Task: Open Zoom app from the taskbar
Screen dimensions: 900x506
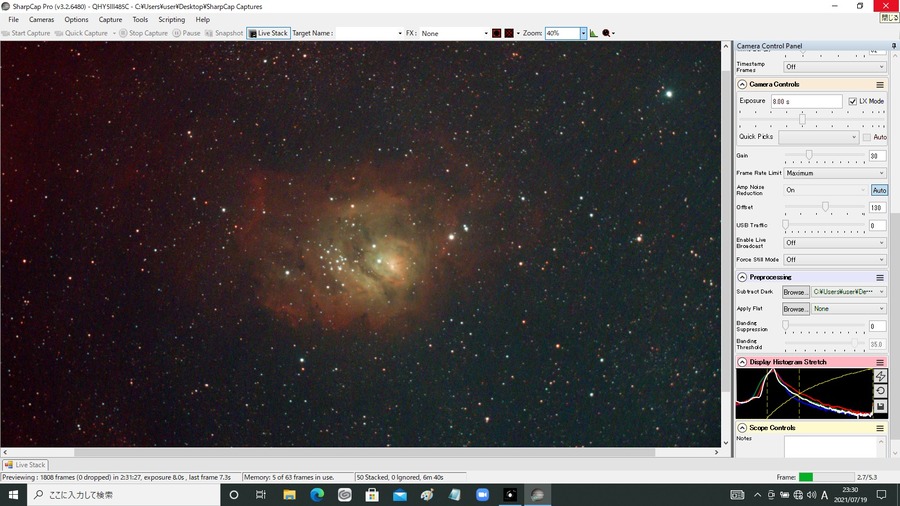Action: tap(482, 495)
